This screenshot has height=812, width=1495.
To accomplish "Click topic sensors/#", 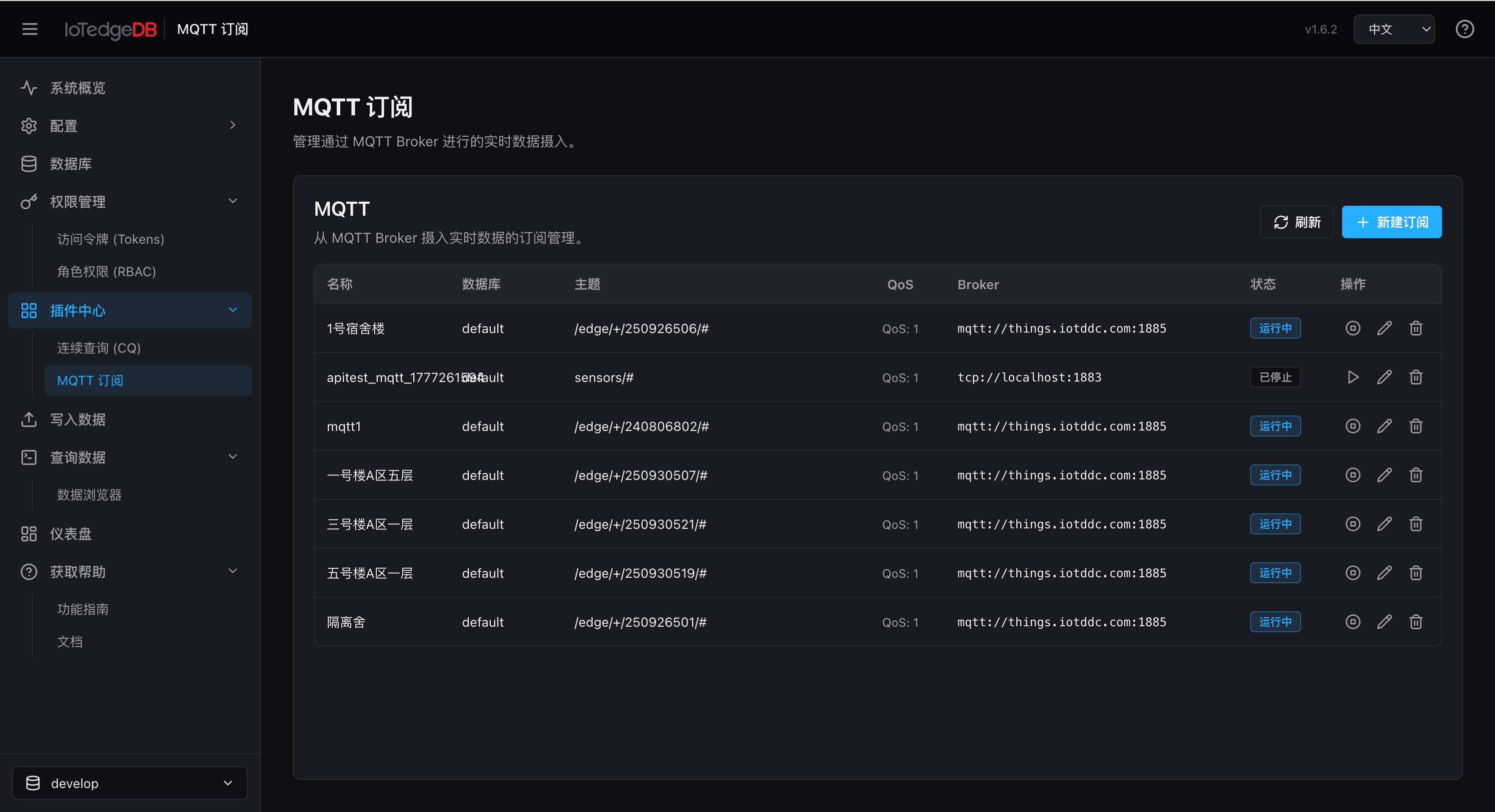I will coord(604,378).
